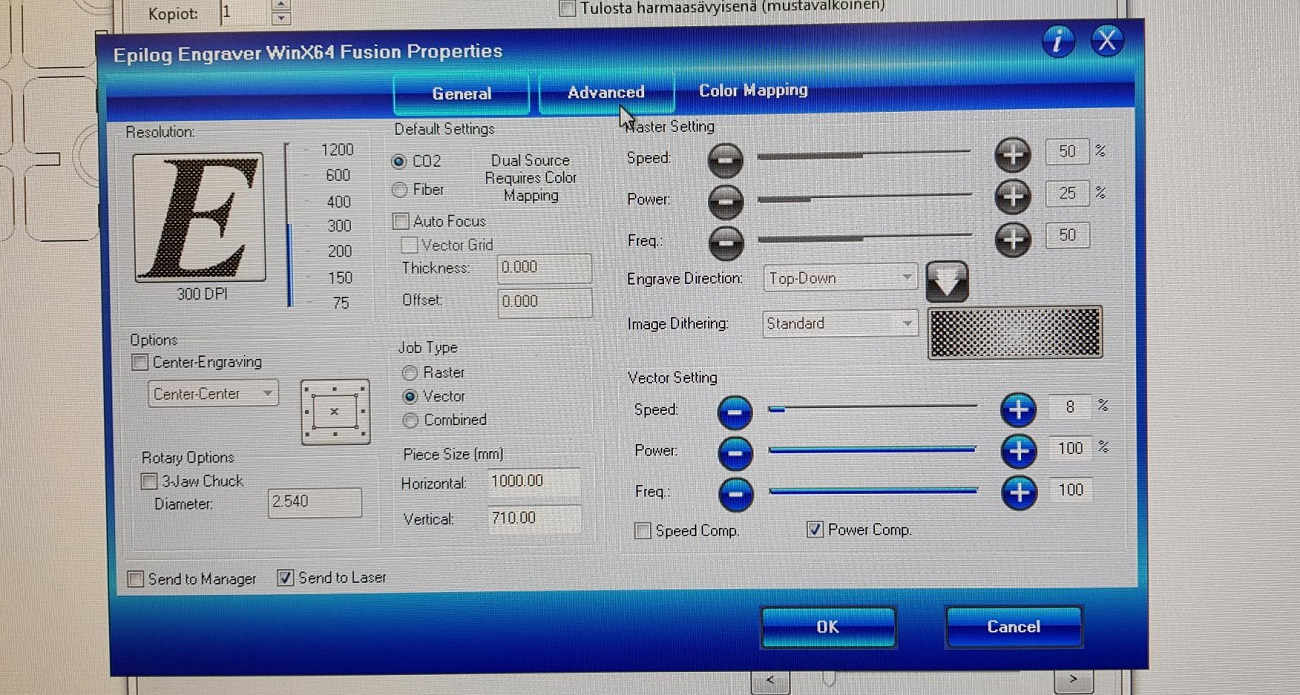This screenshot has width=1300, height=695.
Task: Select Combined job type
Action: point(409,421)
